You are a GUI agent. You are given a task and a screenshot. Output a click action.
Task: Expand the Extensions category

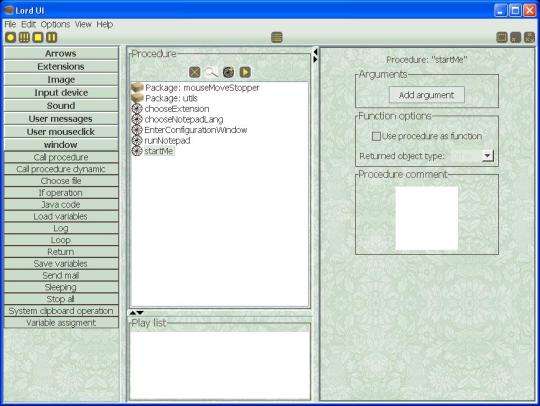[61, 66]
